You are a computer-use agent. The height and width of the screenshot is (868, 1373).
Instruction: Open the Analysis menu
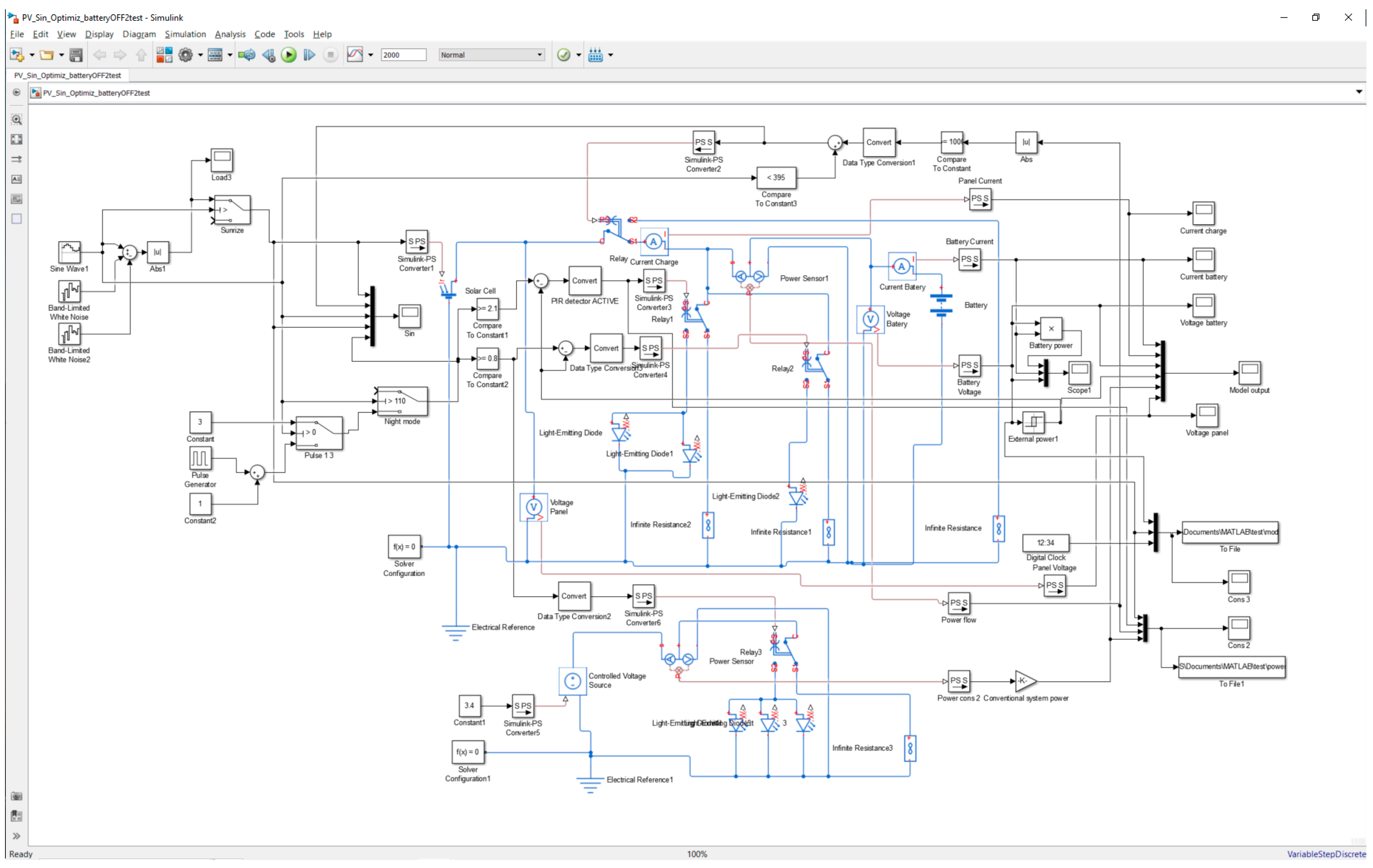[230, 34]
